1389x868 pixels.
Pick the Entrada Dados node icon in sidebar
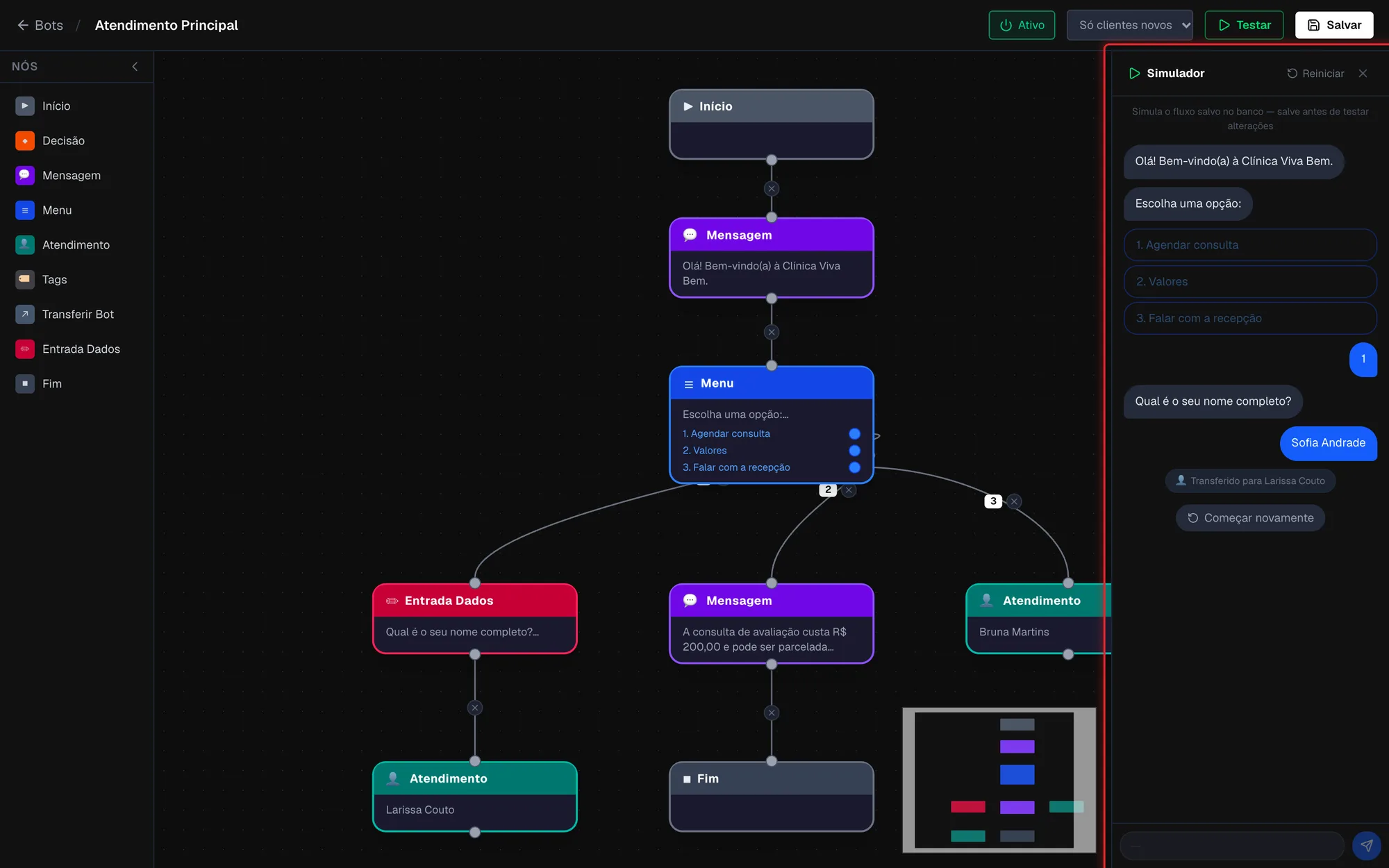(25, 349)
